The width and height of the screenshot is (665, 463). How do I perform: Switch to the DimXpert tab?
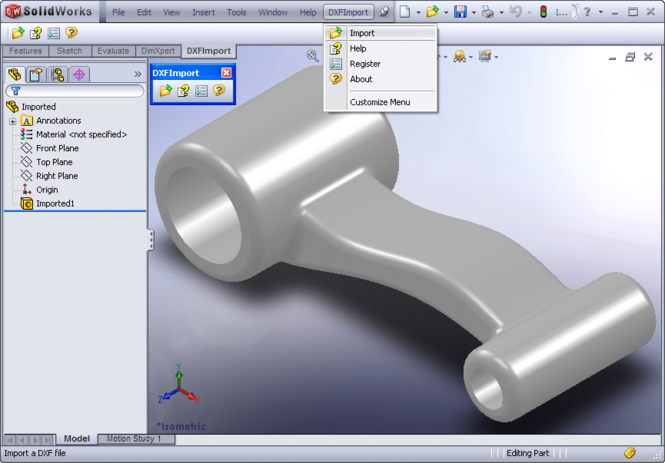click(x=158, y=51)
